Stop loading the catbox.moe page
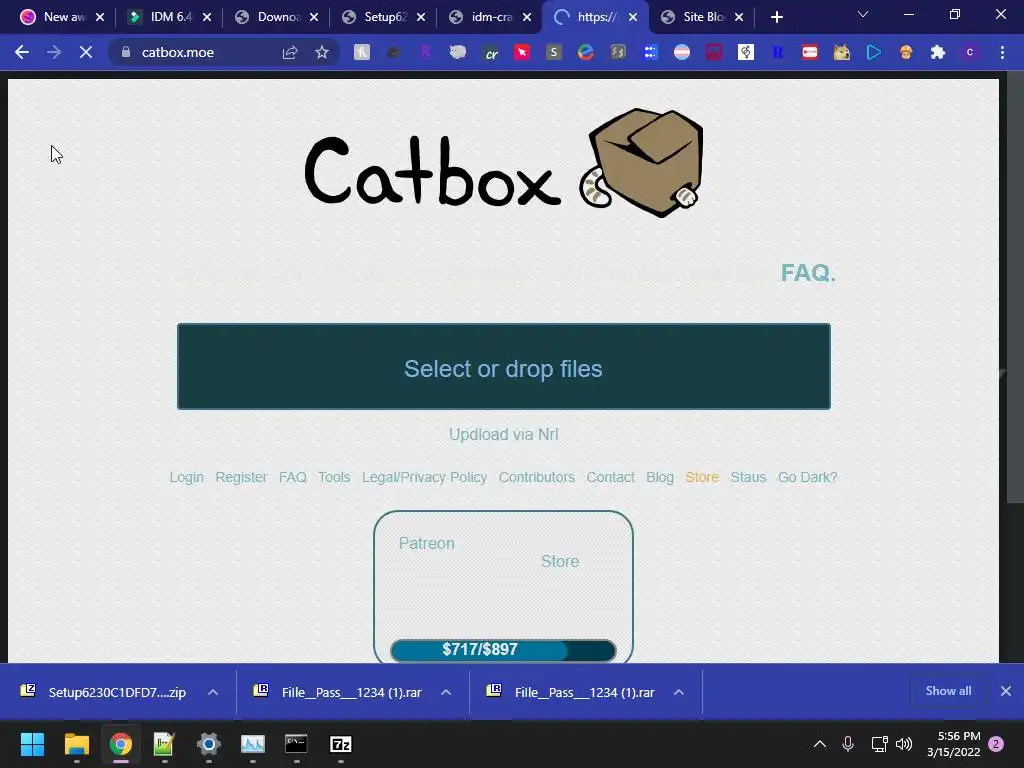Image resolution: width=1024 pixels, height=768 pixels. [x=86, y=52]
